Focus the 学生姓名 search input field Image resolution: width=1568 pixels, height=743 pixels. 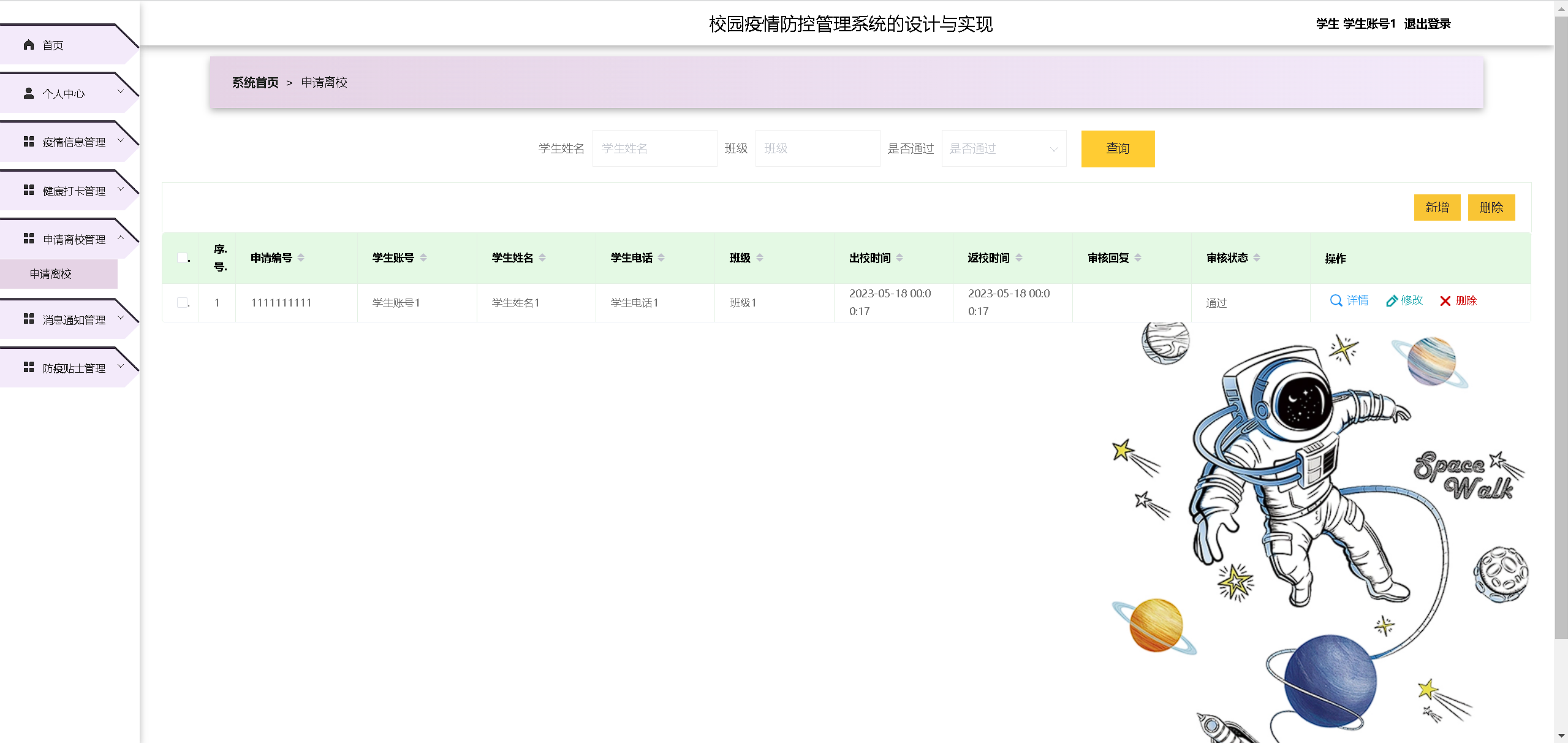coord(654,148)
